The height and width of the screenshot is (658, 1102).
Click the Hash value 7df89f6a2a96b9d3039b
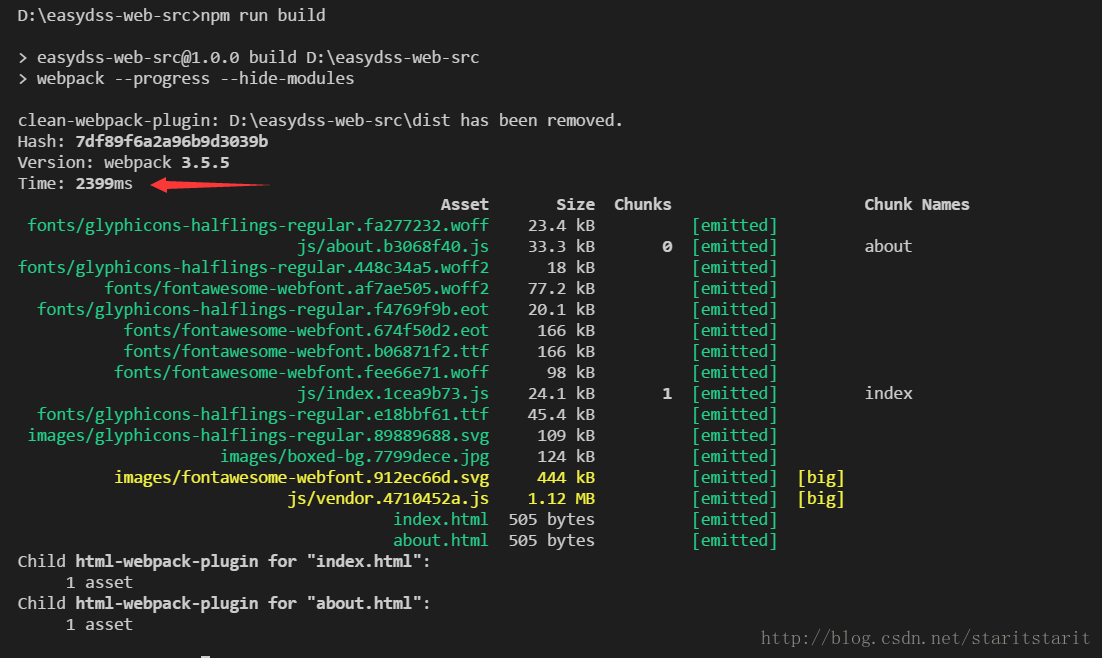pos(171,141)
